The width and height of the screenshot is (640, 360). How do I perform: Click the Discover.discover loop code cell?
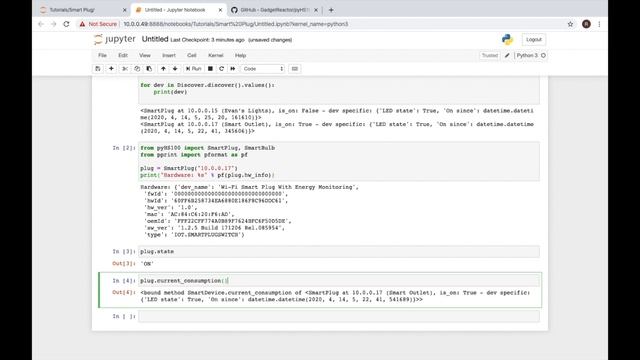(x=339, y=90)
